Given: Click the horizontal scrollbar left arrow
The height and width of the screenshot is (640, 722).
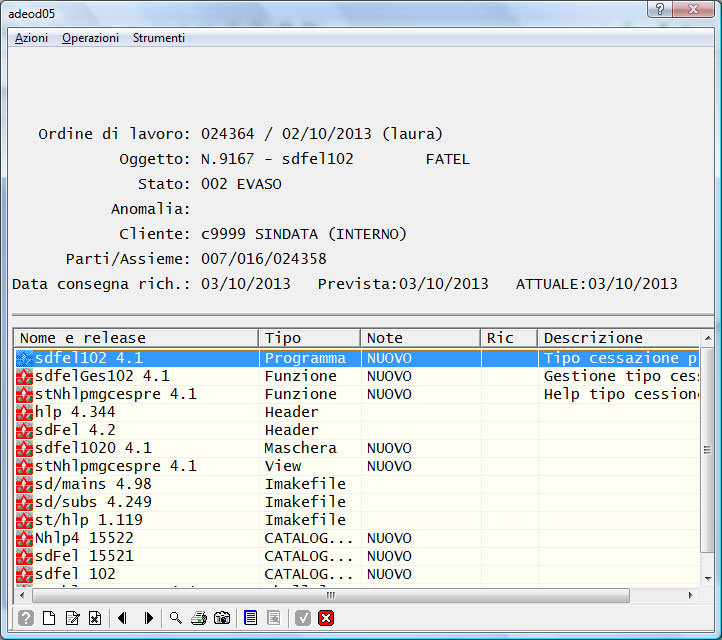Looking at the screenshot, I should pos(22,595).
